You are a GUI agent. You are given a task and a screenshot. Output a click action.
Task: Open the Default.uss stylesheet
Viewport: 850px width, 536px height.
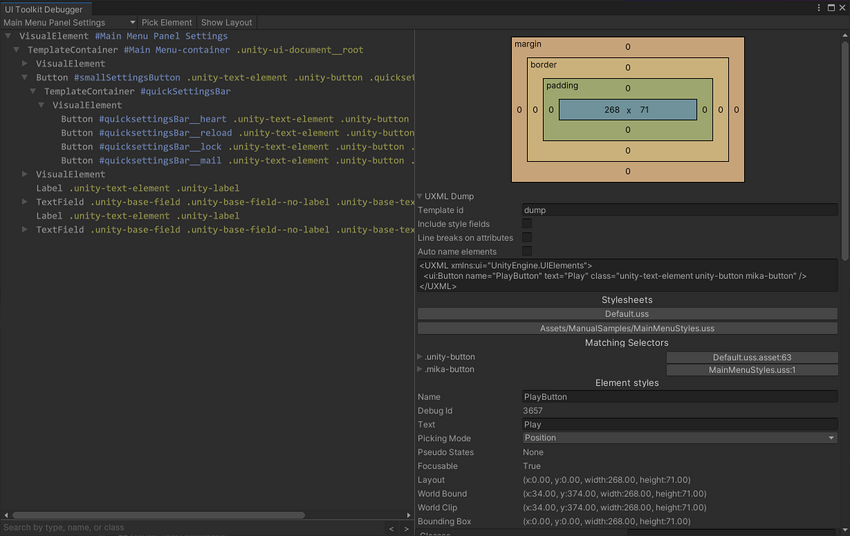(x=627, y=314)
